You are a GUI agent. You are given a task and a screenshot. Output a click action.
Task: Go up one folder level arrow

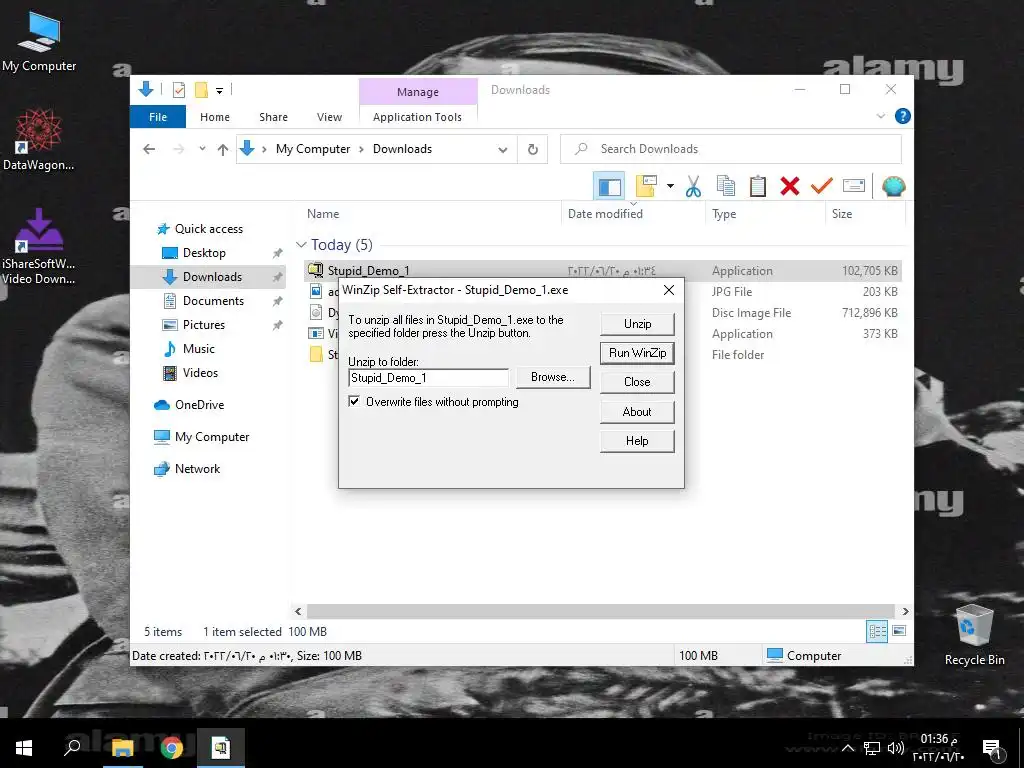(x=223, y=150)
